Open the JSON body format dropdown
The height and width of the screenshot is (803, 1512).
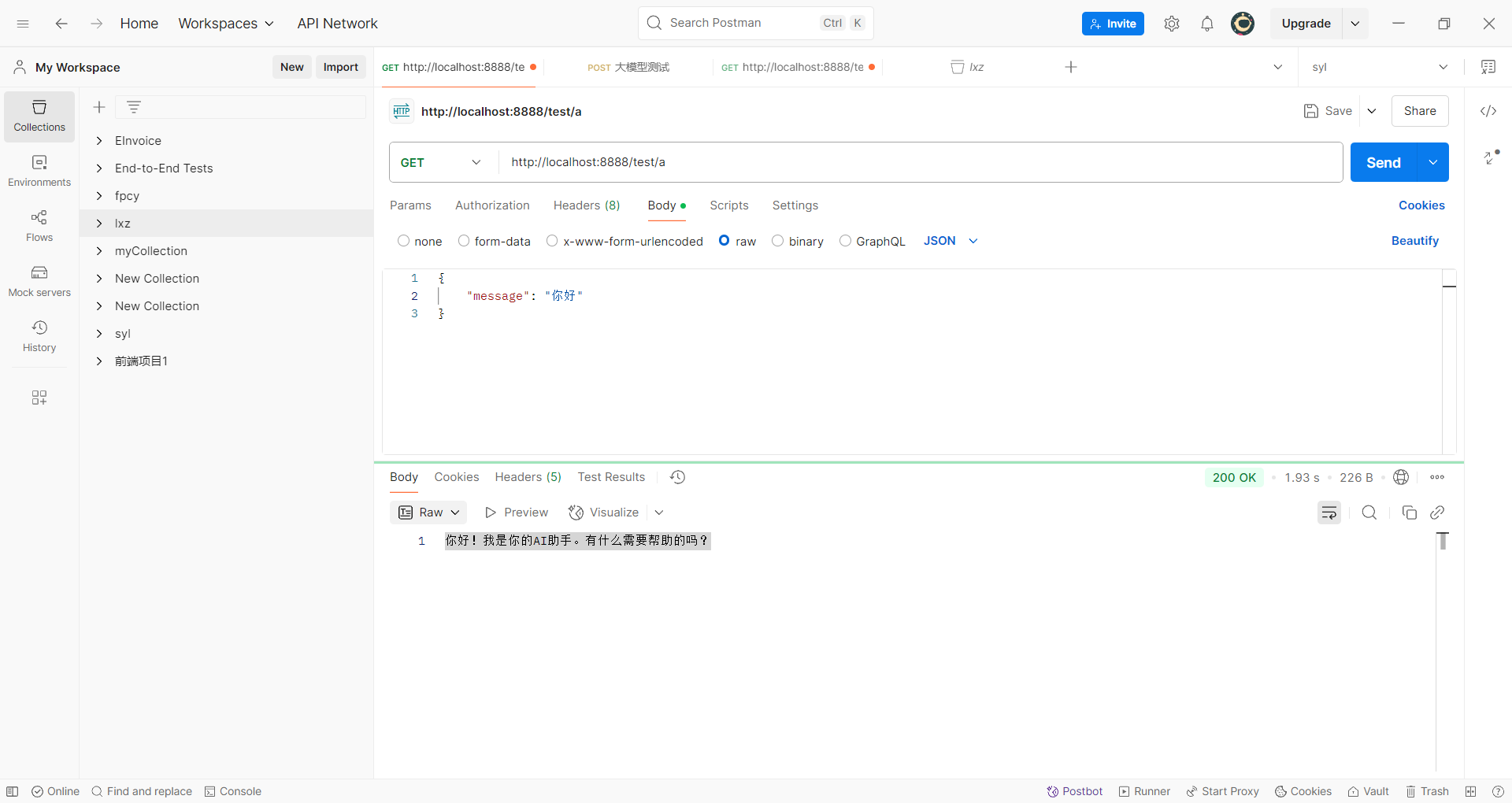click(x=951, y=241)
